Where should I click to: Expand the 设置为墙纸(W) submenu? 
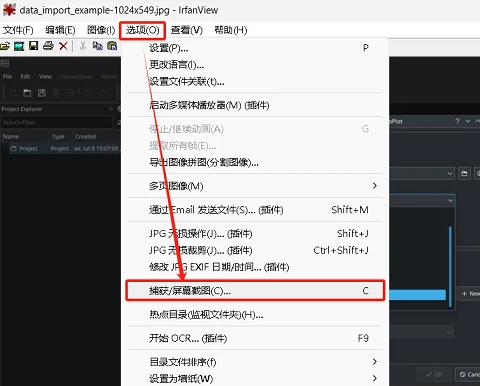tap(255, 379)
